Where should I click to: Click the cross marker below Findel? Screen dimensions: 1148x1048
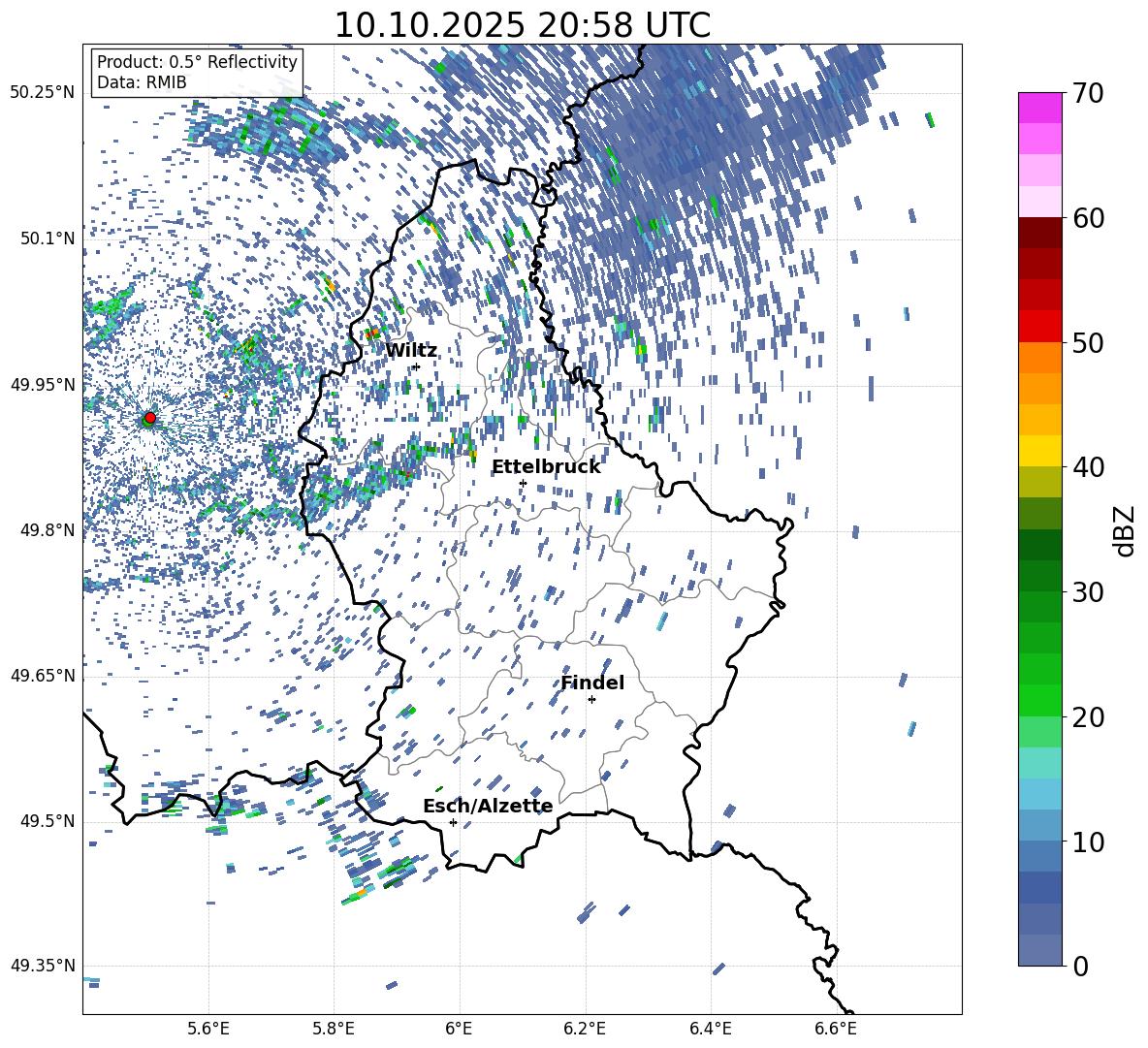pos(591,700)
